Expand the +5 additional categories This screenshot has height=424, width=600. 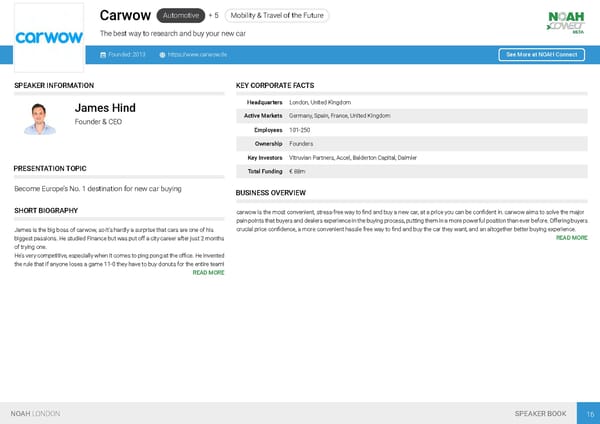(213, 16)
